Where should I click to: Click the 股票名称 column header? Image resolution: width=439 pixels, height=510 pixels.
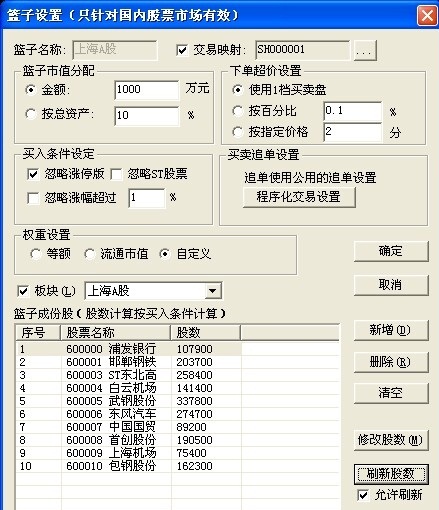pyautogui.click(x=116, y=332)
